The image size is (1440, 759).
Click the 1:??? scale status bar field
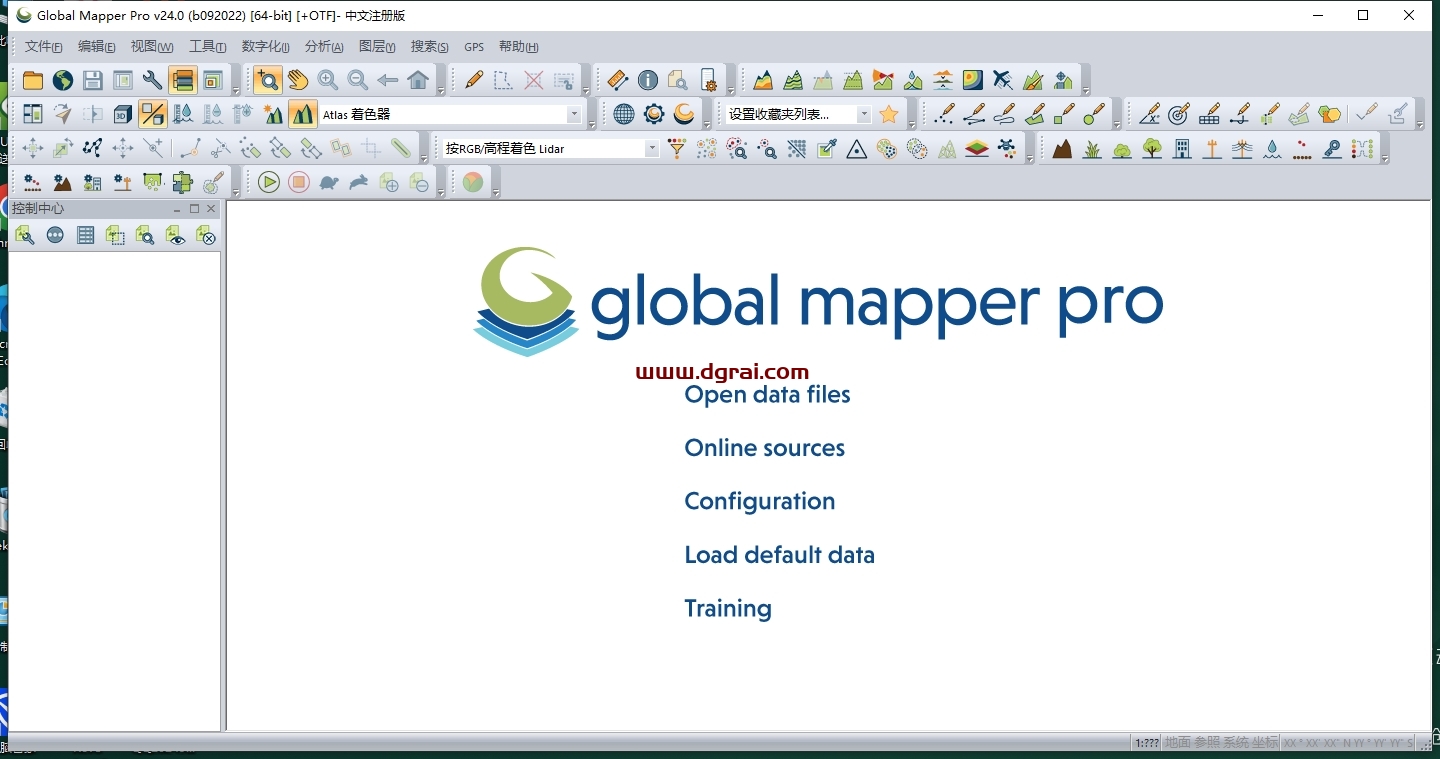tap(1146, 742)
